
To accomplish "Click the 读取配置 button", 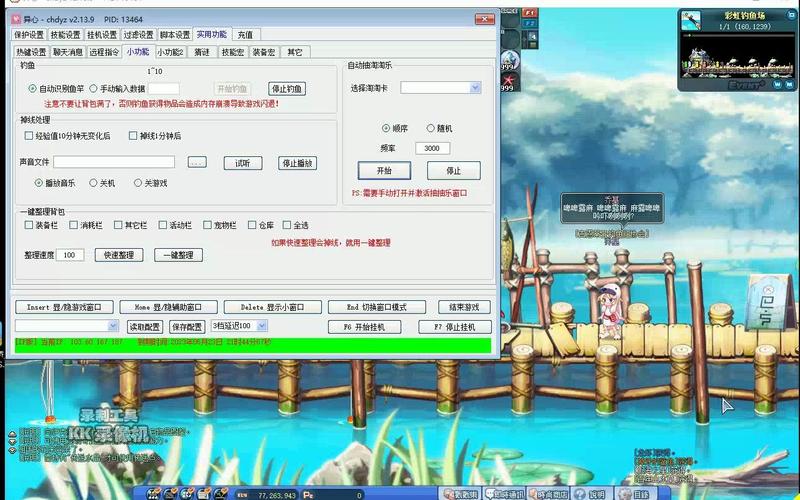I will (x=144, y=327).
